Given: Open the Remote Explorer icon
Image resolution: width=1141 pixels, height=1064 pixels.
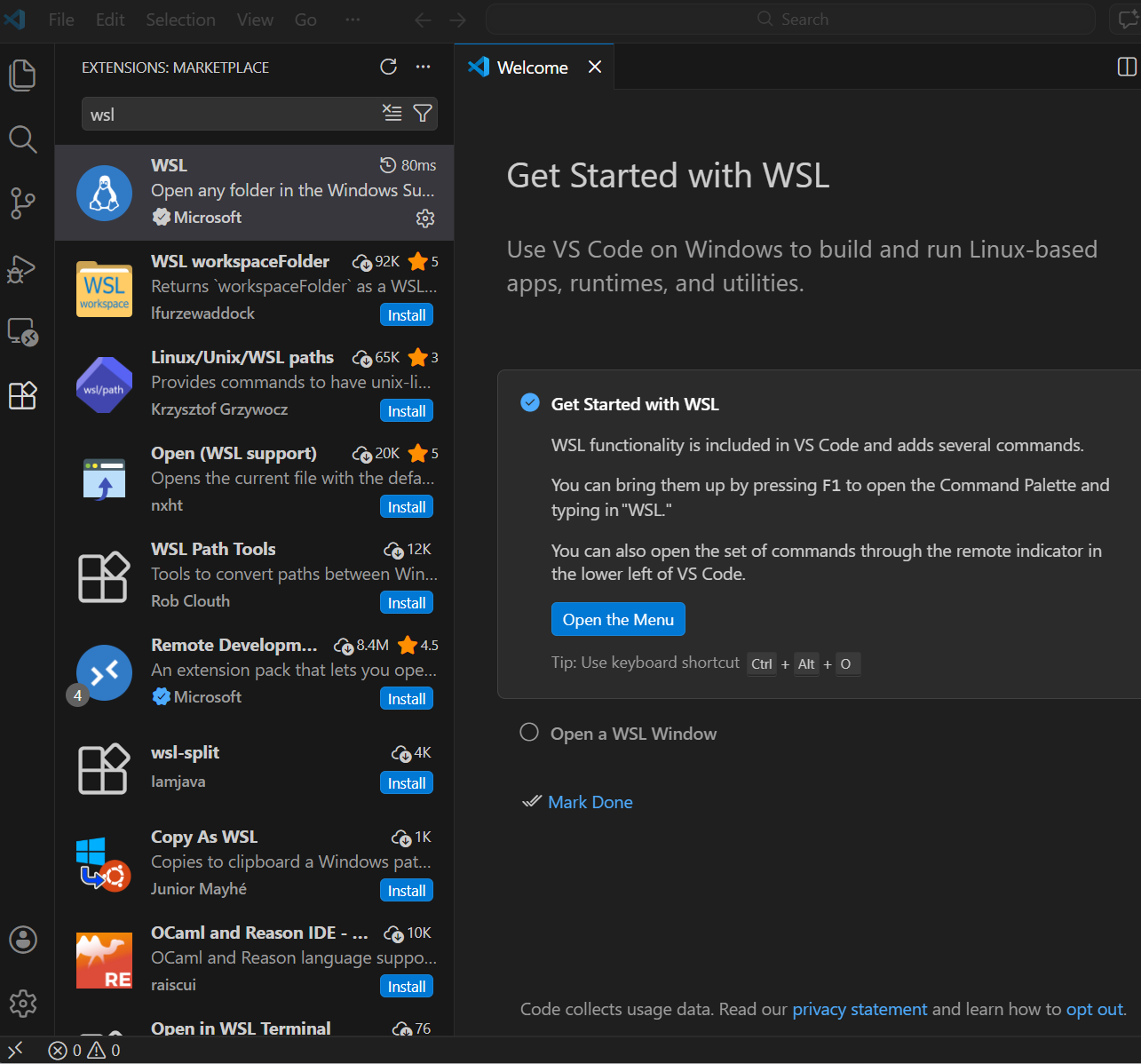Looking at the screenshot, I should pyautogui.click(x=22, y=332).
